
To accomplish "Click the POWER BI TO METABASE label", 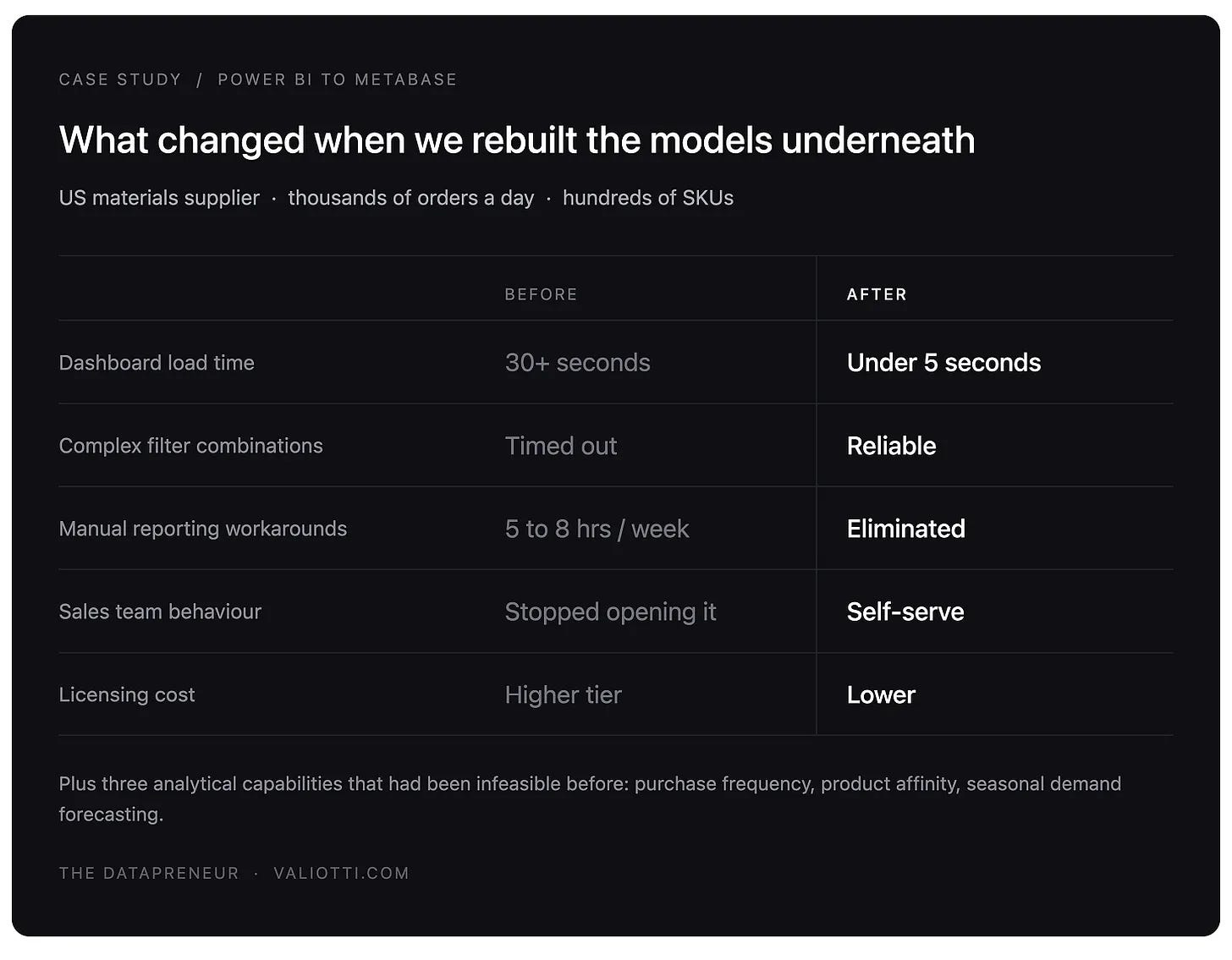I will pos(338,80).
